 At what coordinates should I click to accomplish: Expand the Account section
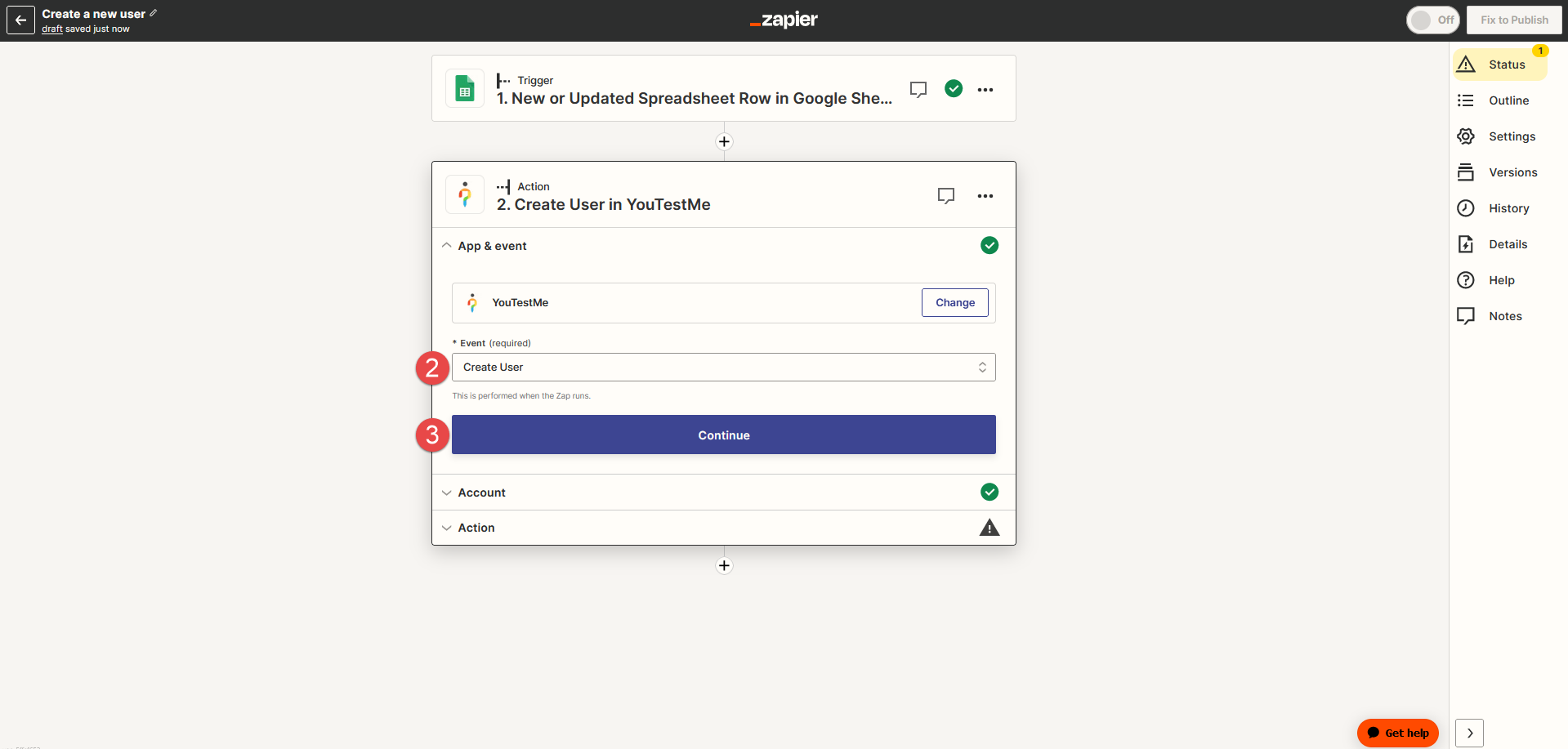click(724, 492)
